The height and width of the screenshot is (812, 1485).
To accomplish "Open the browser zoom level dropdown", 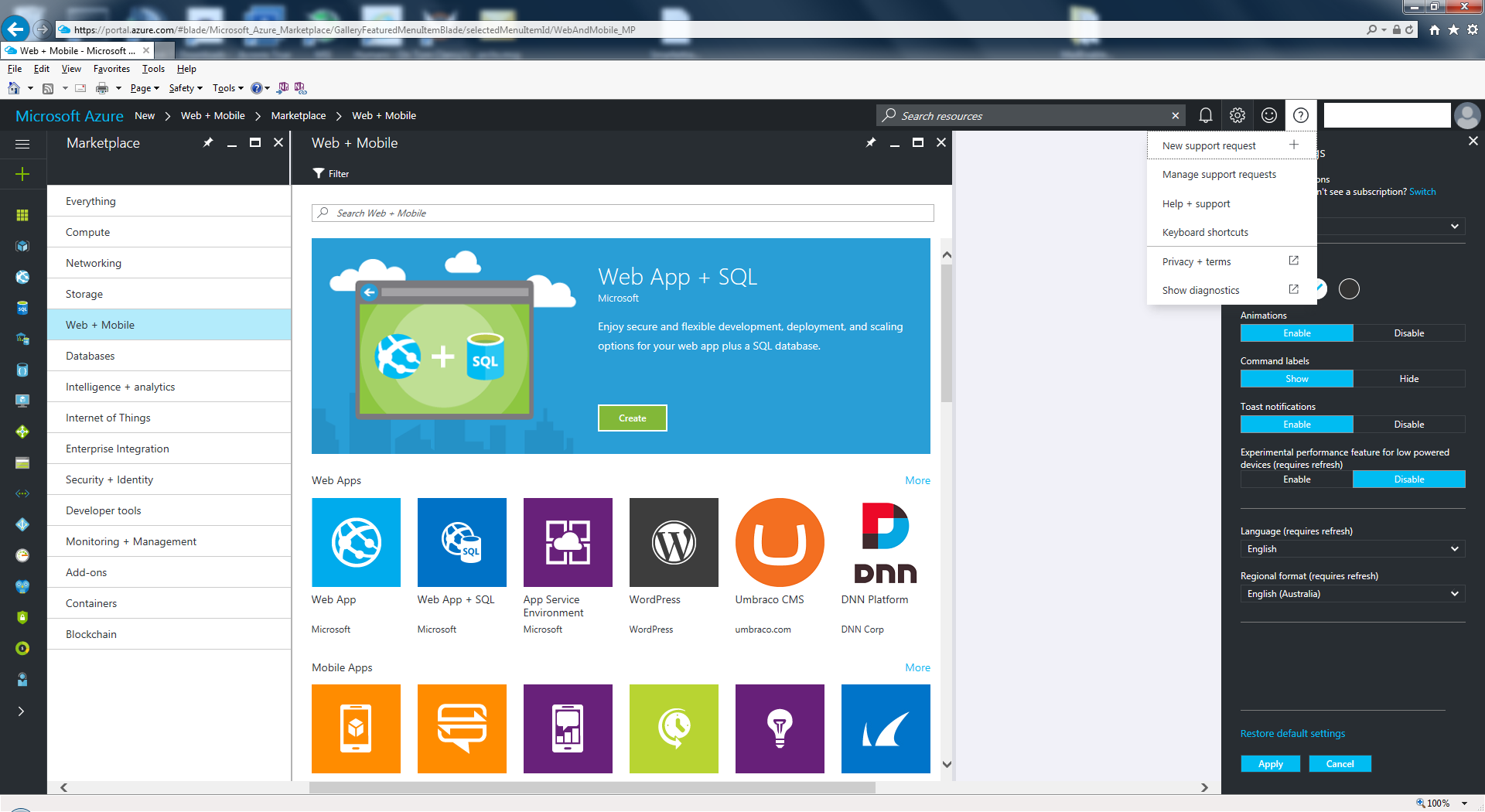I will pyautogui.click(x=1464, y=803).
